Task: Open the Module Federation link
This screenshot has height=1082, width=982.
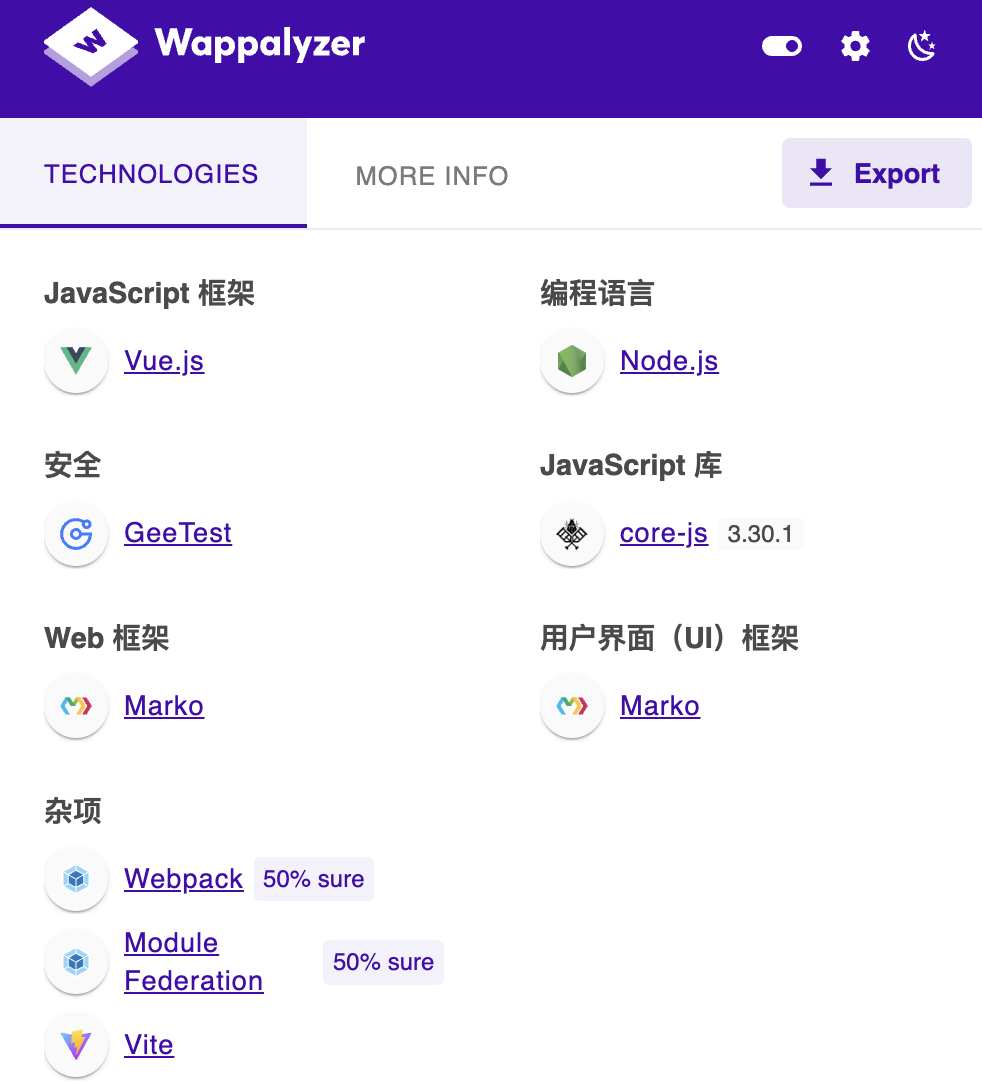Action: click(x=194, y=962)
